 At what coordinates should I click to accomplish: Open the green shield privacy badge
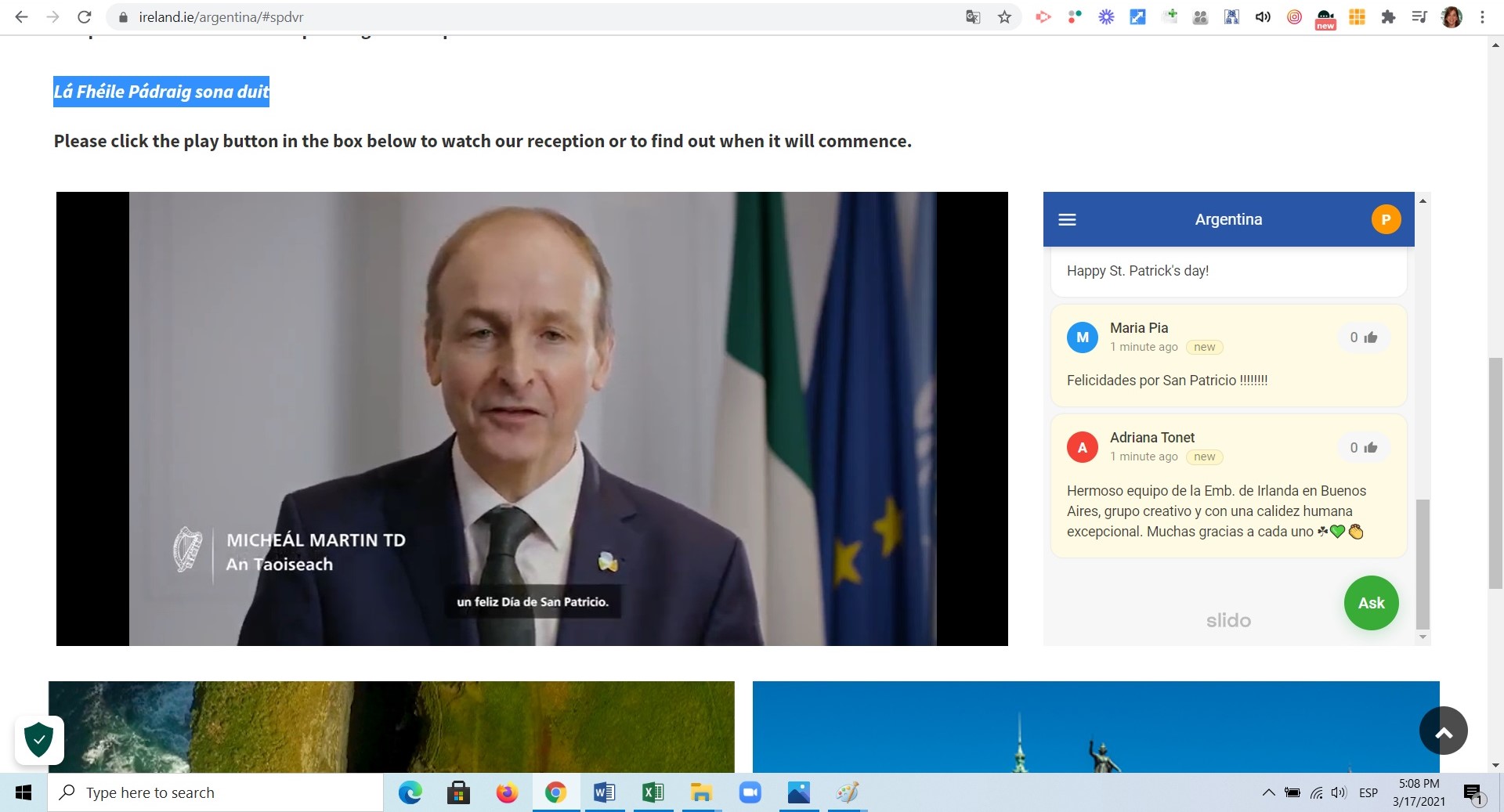tap(39, 739)
